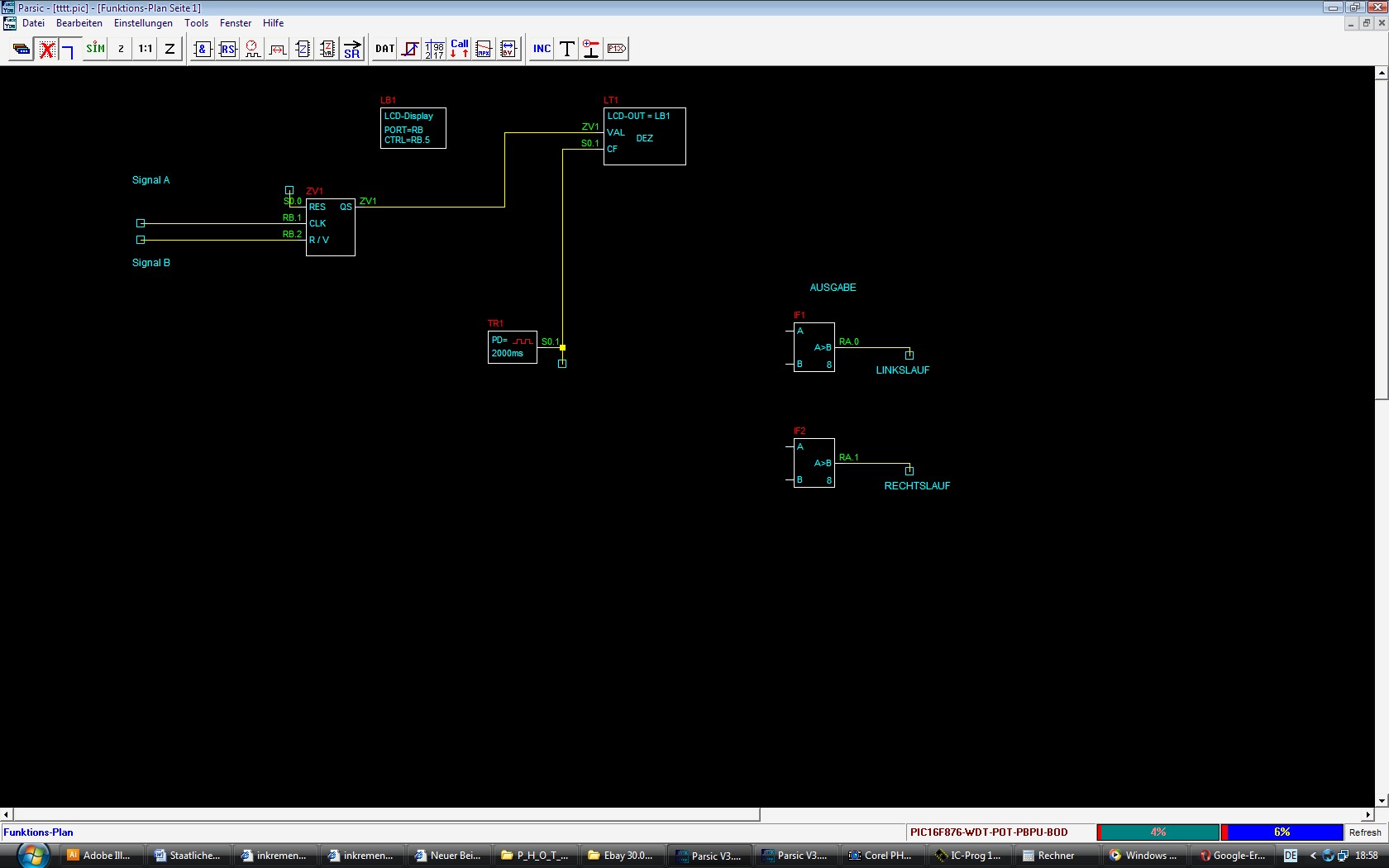Click the 'Signal A' label

click(150, 180)
